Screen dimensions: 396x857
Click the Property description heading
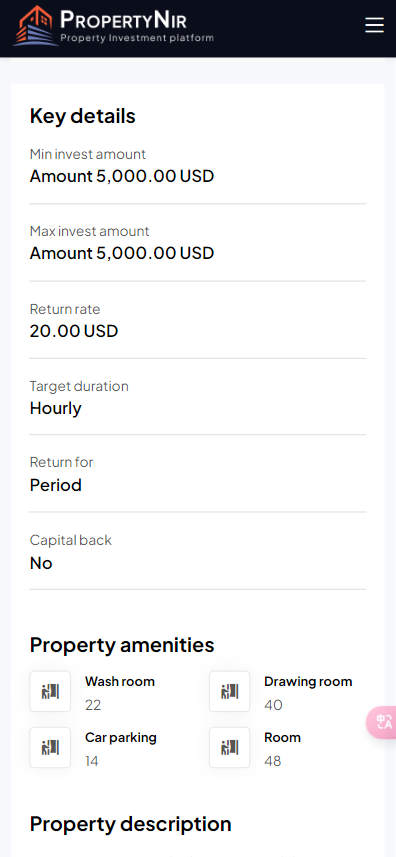131,824
